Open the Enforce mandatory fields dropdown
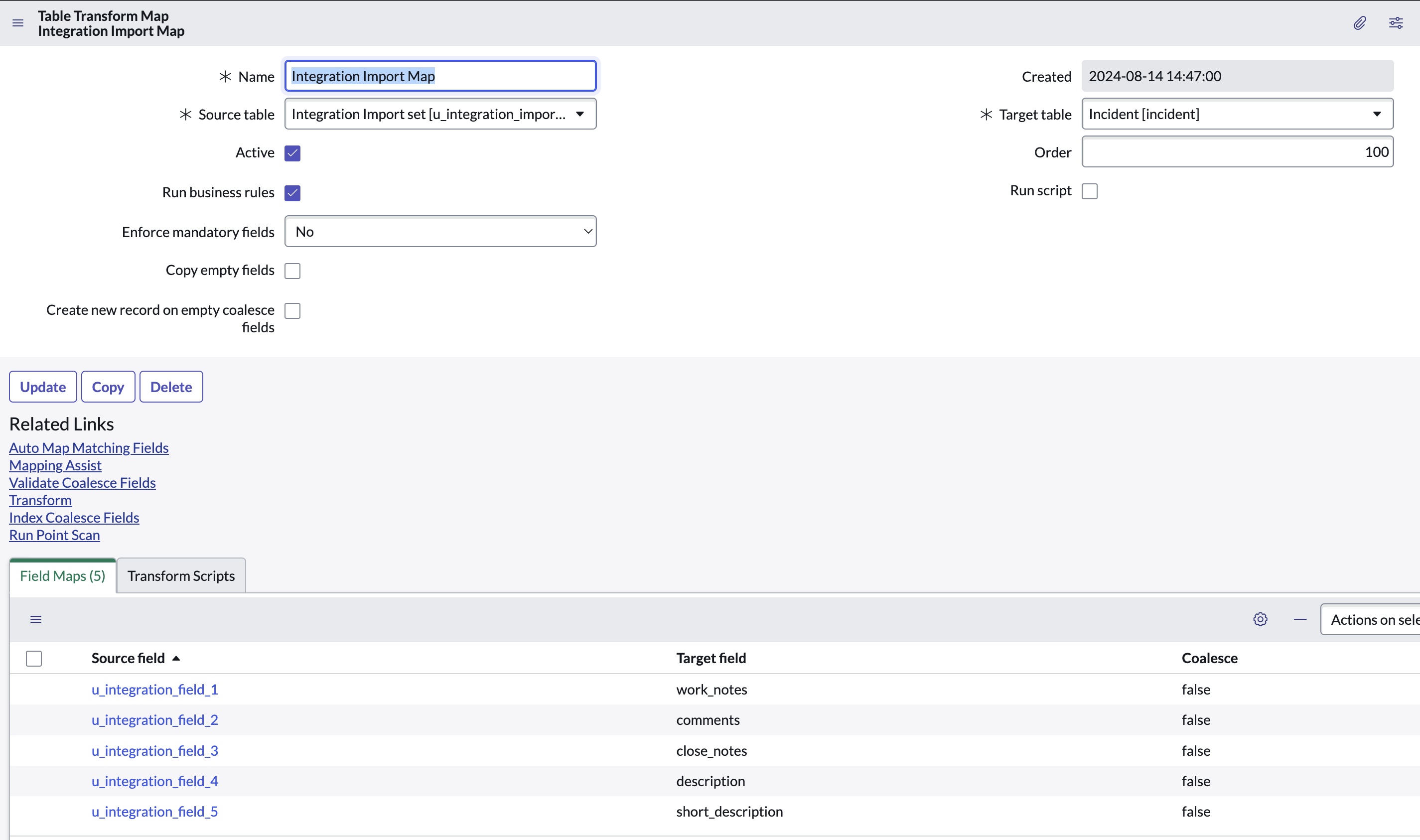The width and height of the screenshot is (1420, 840). coord(440,232)
